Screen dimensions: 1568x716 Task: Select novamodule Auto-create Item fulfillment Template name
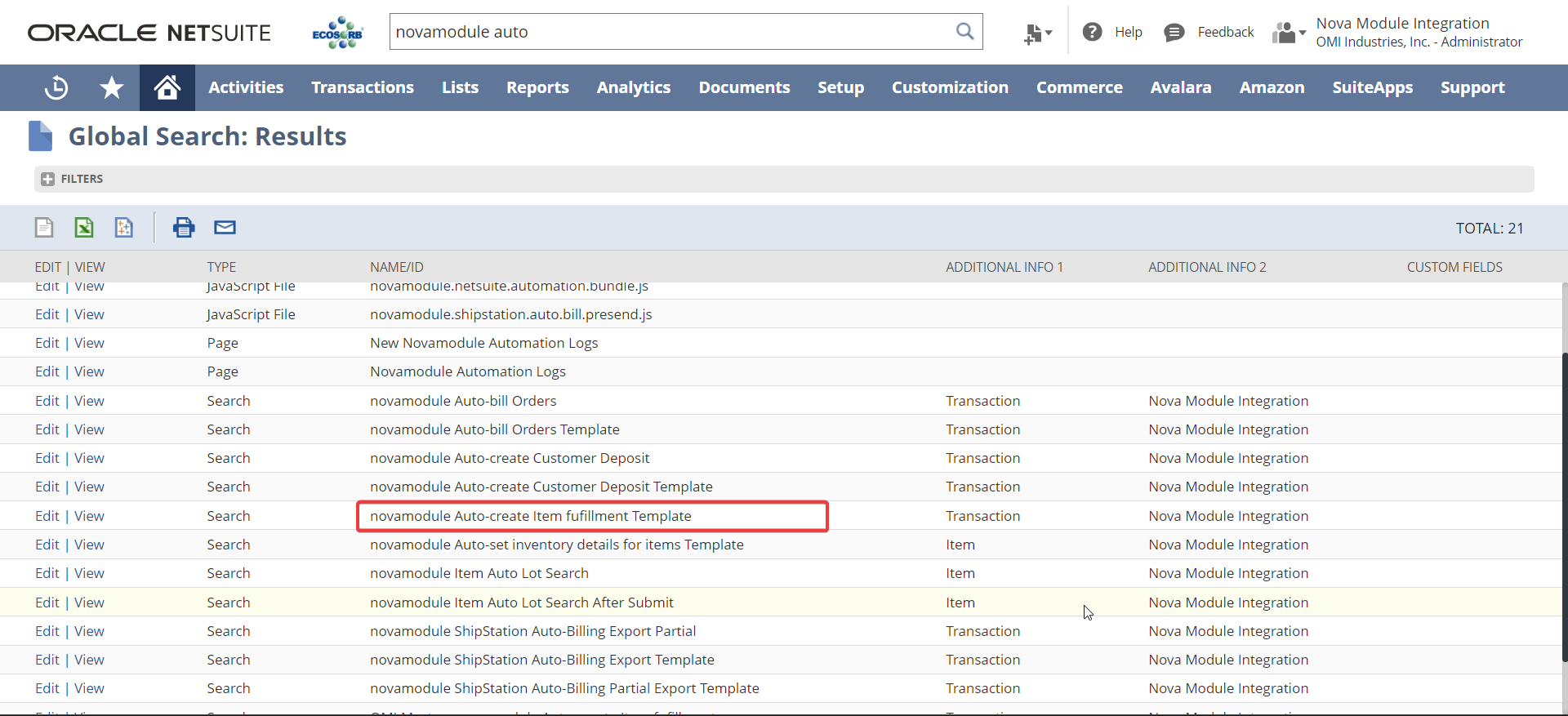[531, 516]
